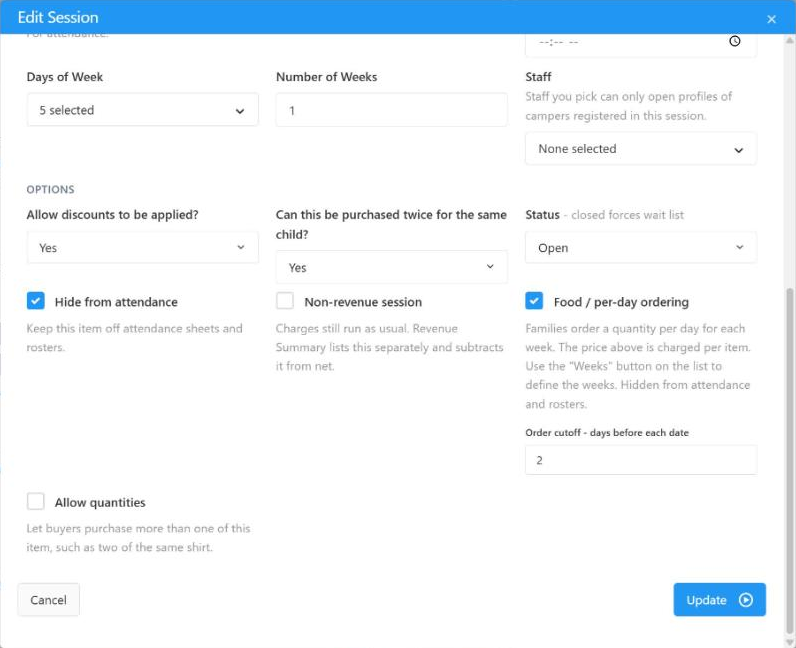This screenshot has width=796, height=648.
Task: Close the Edit Session dialog with X
Action: (x=771, y=19)
